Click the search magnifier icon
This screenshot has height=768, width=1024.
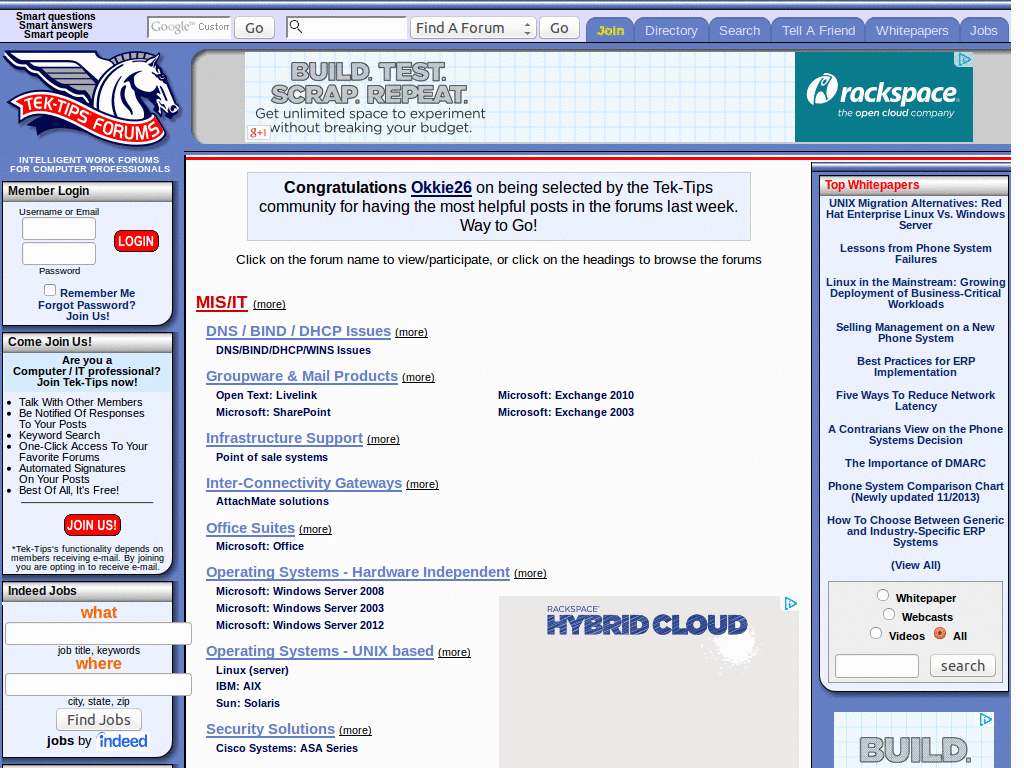(296, 26)
